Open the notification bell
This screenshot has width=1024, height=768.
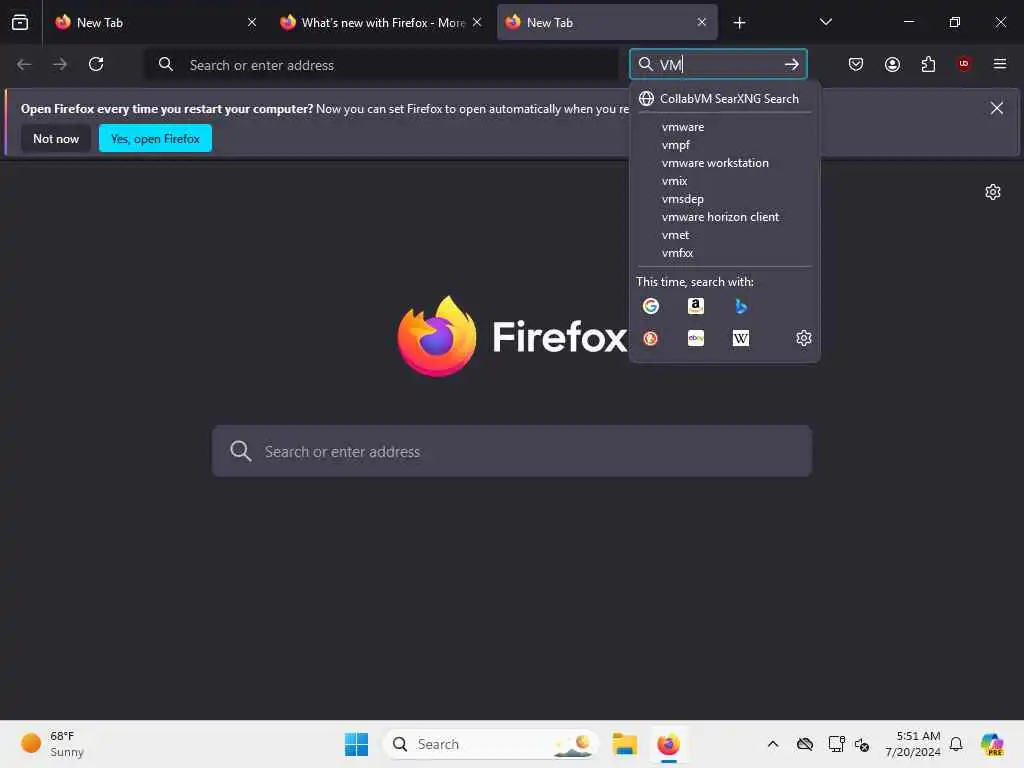tap(956, 744)
